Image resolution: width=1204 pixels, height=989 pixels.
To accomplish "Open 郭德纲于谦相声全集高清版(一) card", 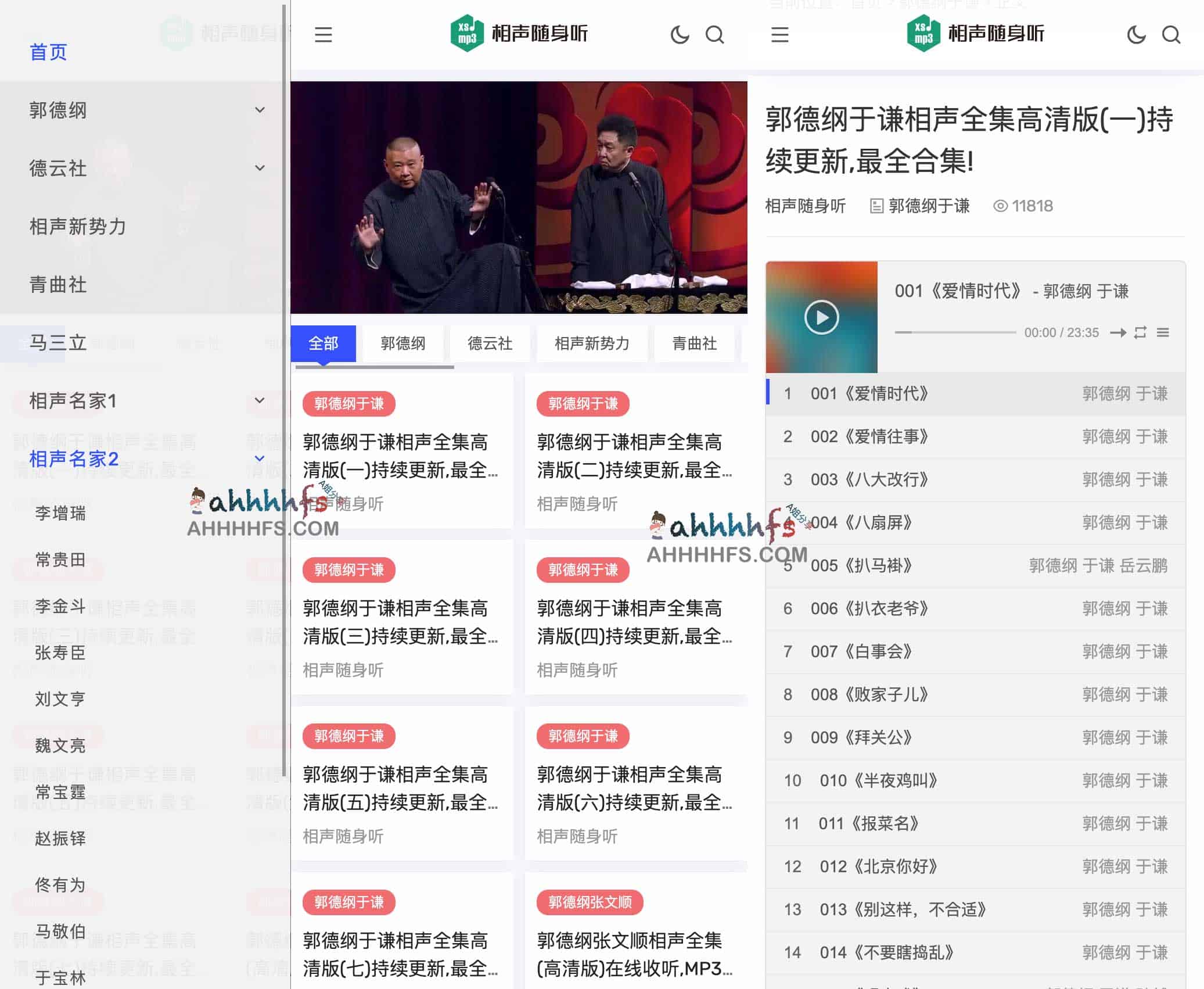I will pyautogui.click(x=402, y=451).
